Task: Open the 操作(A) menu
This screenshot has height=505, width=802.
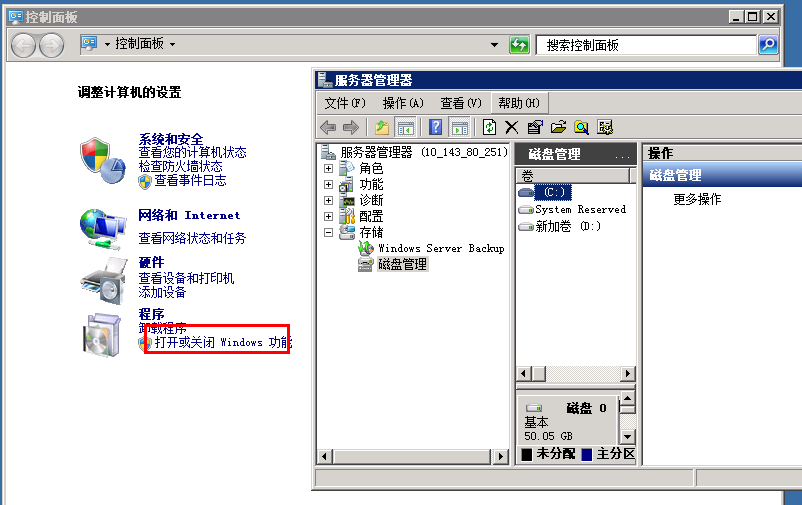Action: (x=403, y=103)
